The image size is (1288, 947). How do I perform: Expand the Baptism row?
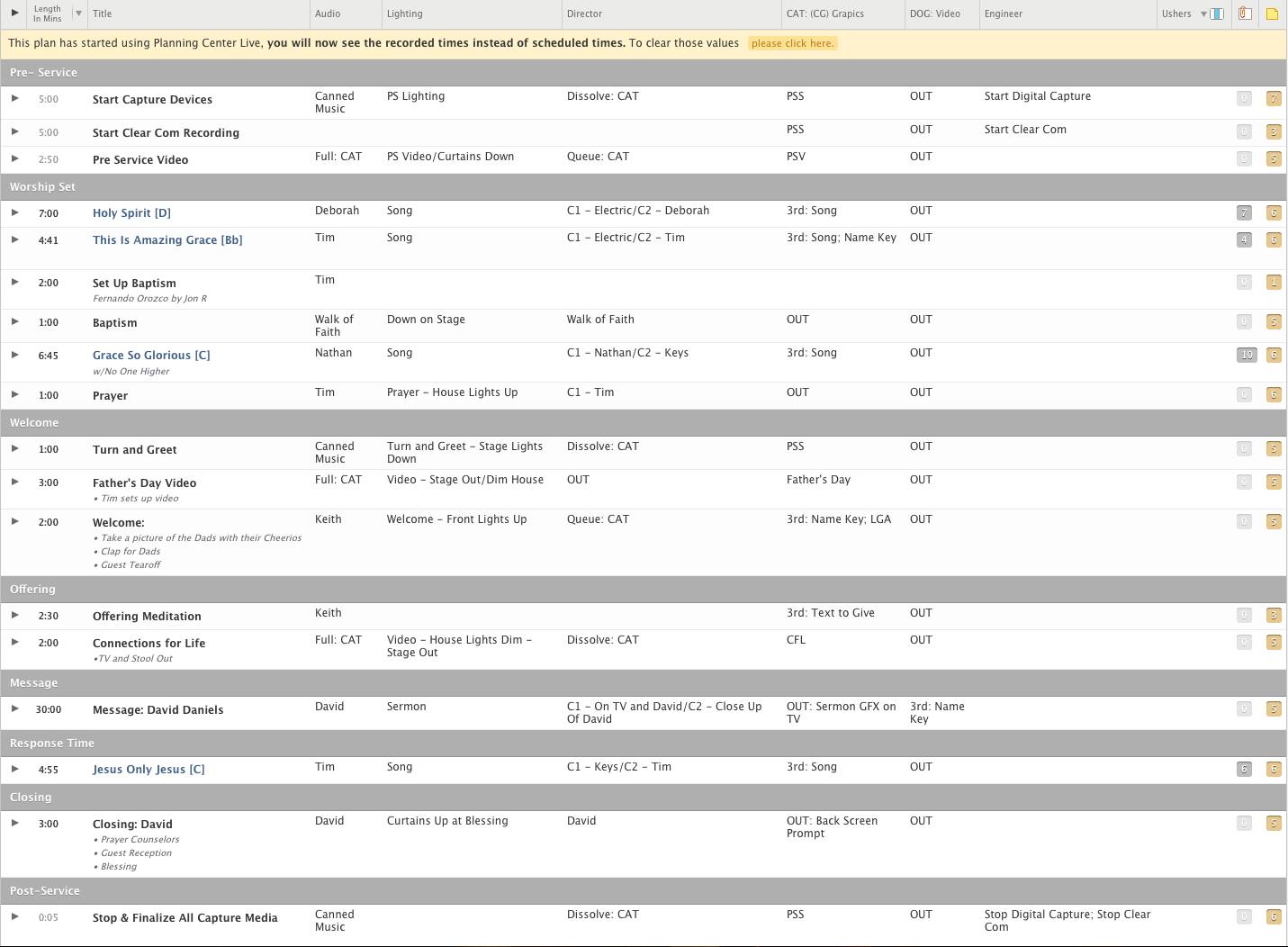coord(14,321)
